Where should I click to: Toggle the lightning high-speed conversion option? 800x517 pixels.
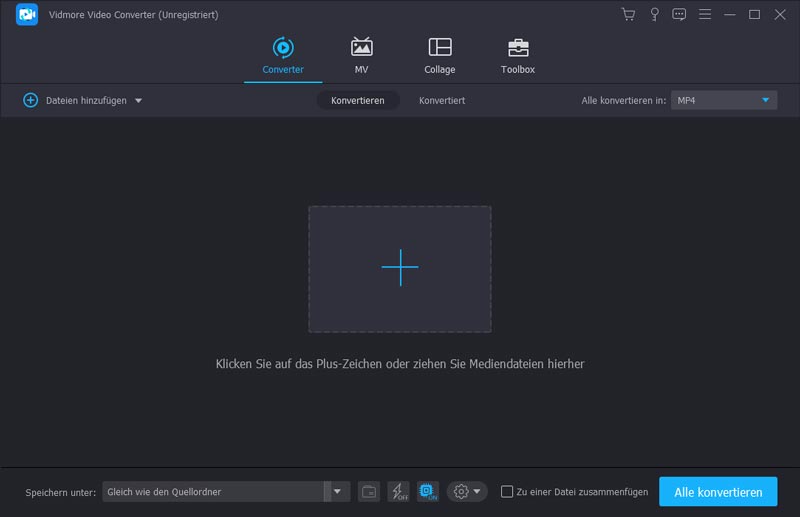[x=398, y=491]
